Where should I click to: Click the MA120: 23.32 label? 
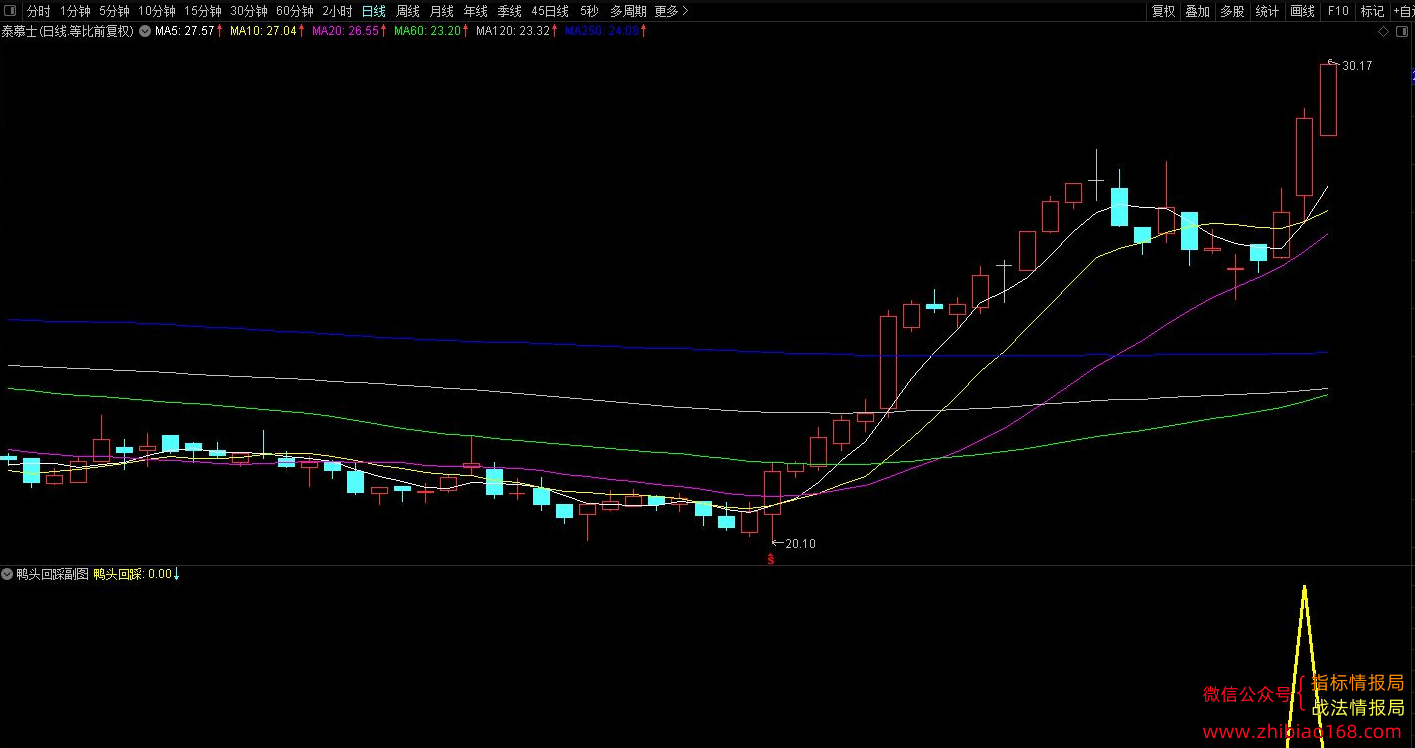pos(513,31)
